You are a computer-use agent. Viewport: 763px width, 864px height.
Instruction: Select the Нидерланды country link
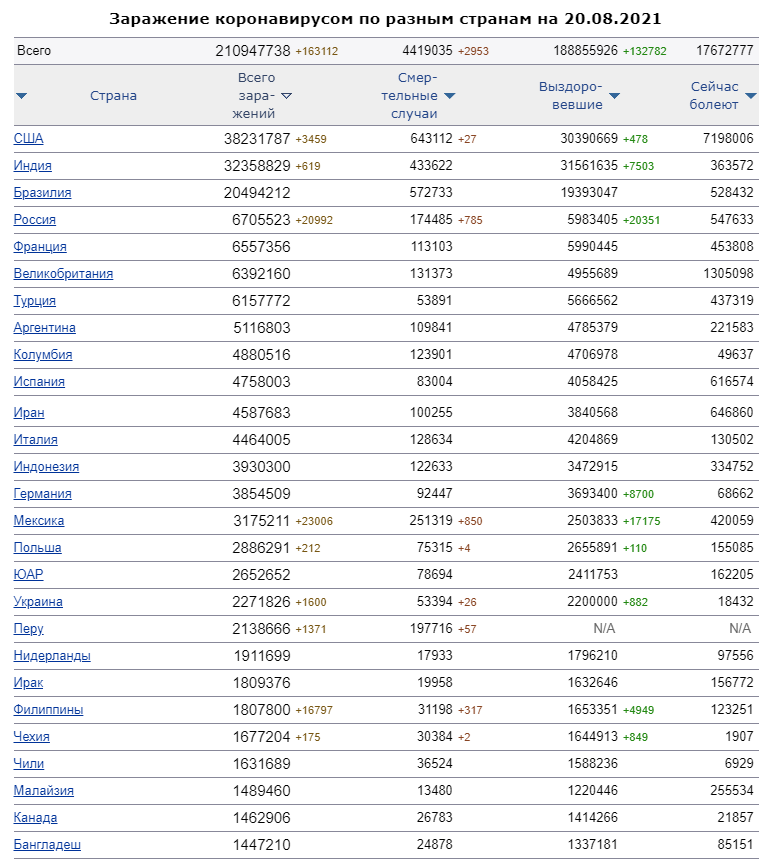[x=53, y=656]
